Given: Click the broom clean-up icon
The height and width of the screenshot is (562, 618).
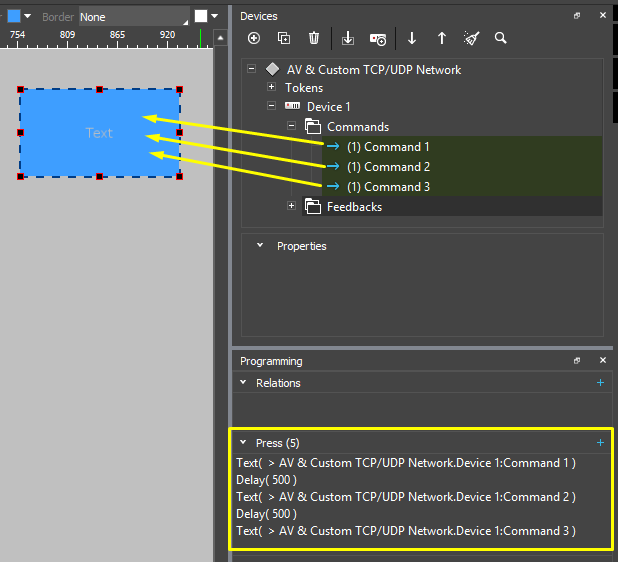Looking at the screenshot, I should (x=472, y=38).
